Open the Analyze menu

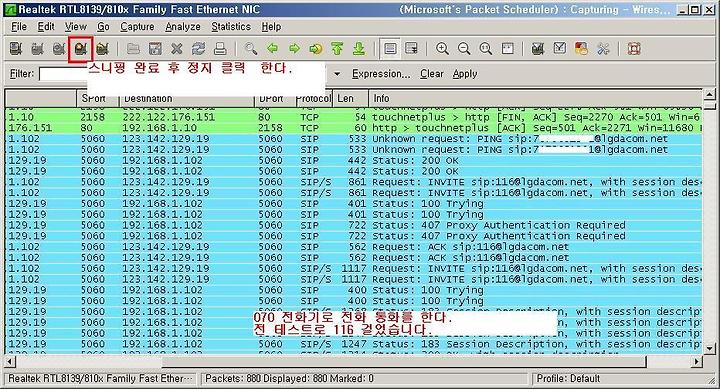[183, 27]
